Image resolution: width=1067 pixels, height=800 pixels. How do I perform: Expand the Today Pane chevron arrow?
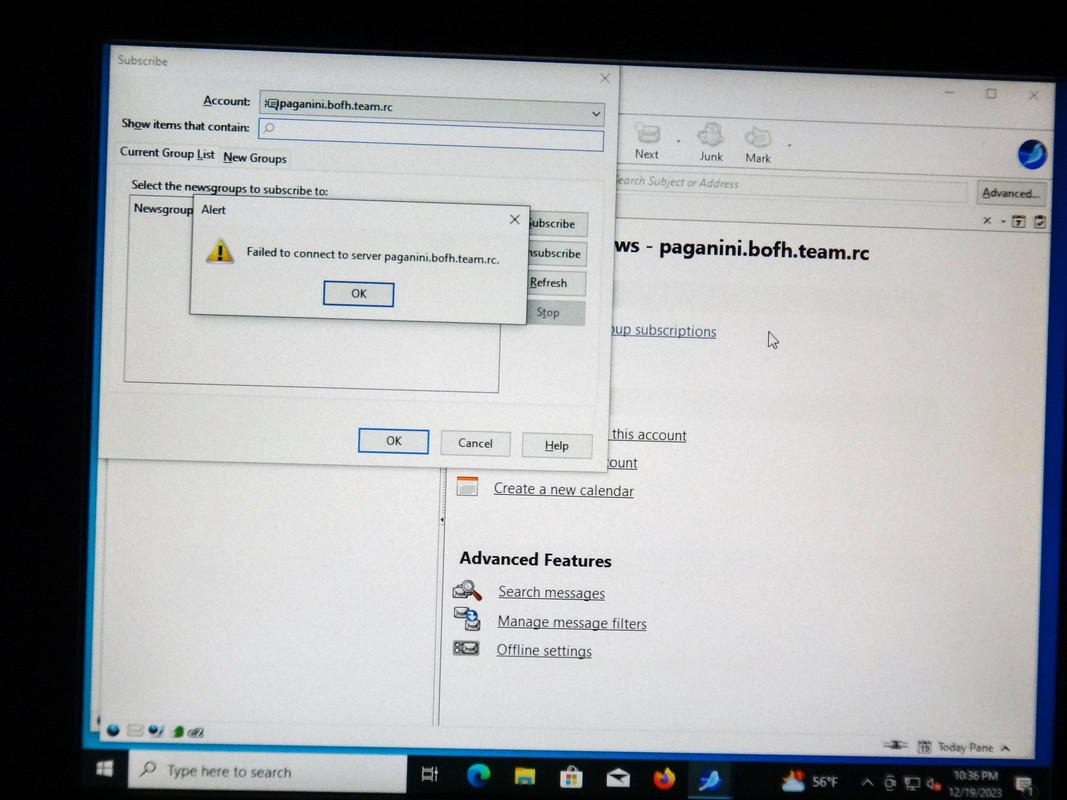[1006, 748]
